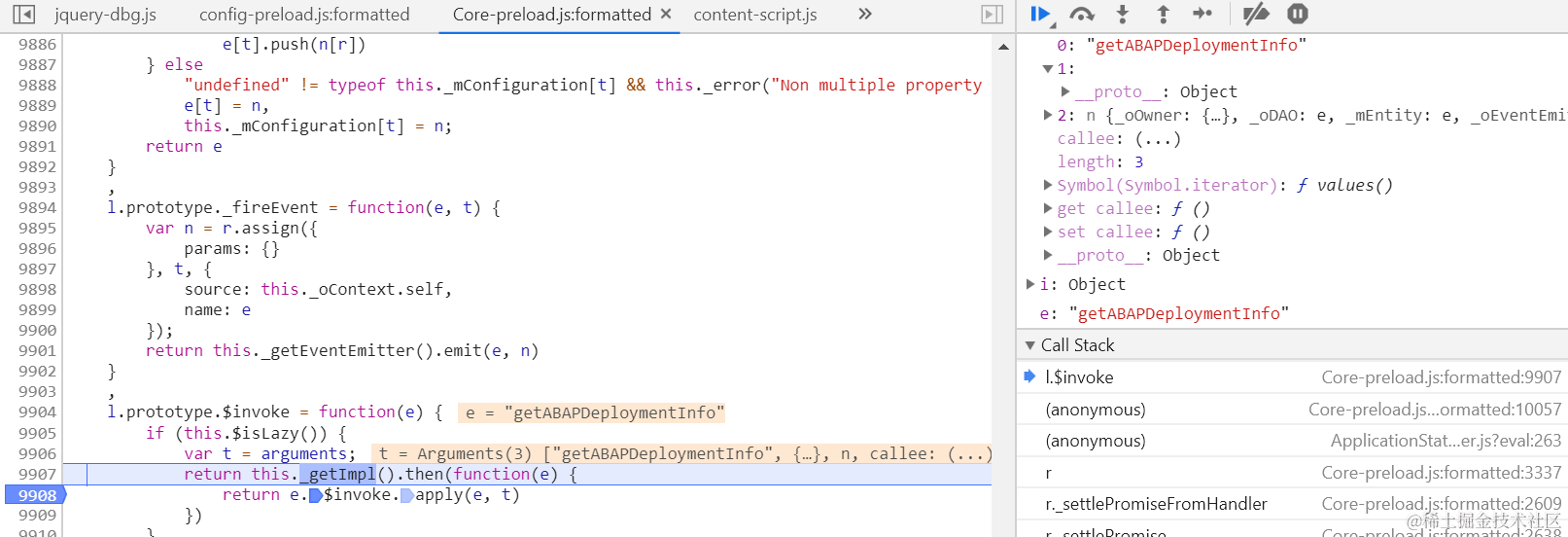Click 'return this._getEventEmitter().emit(e, n)' line
1568x537 pixels.
coord(342,351)
